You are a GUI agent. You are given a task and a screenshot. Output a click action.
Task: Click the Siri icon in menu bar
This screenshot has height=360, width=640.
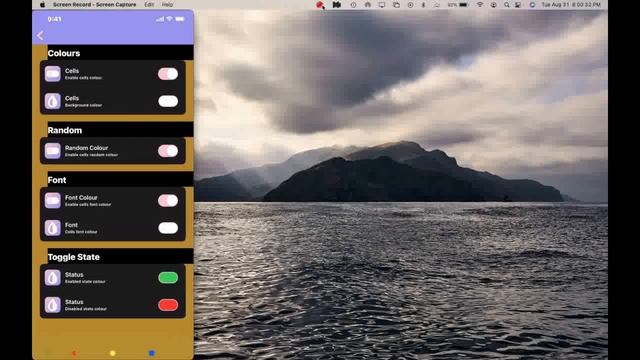(x=532, y=5)
